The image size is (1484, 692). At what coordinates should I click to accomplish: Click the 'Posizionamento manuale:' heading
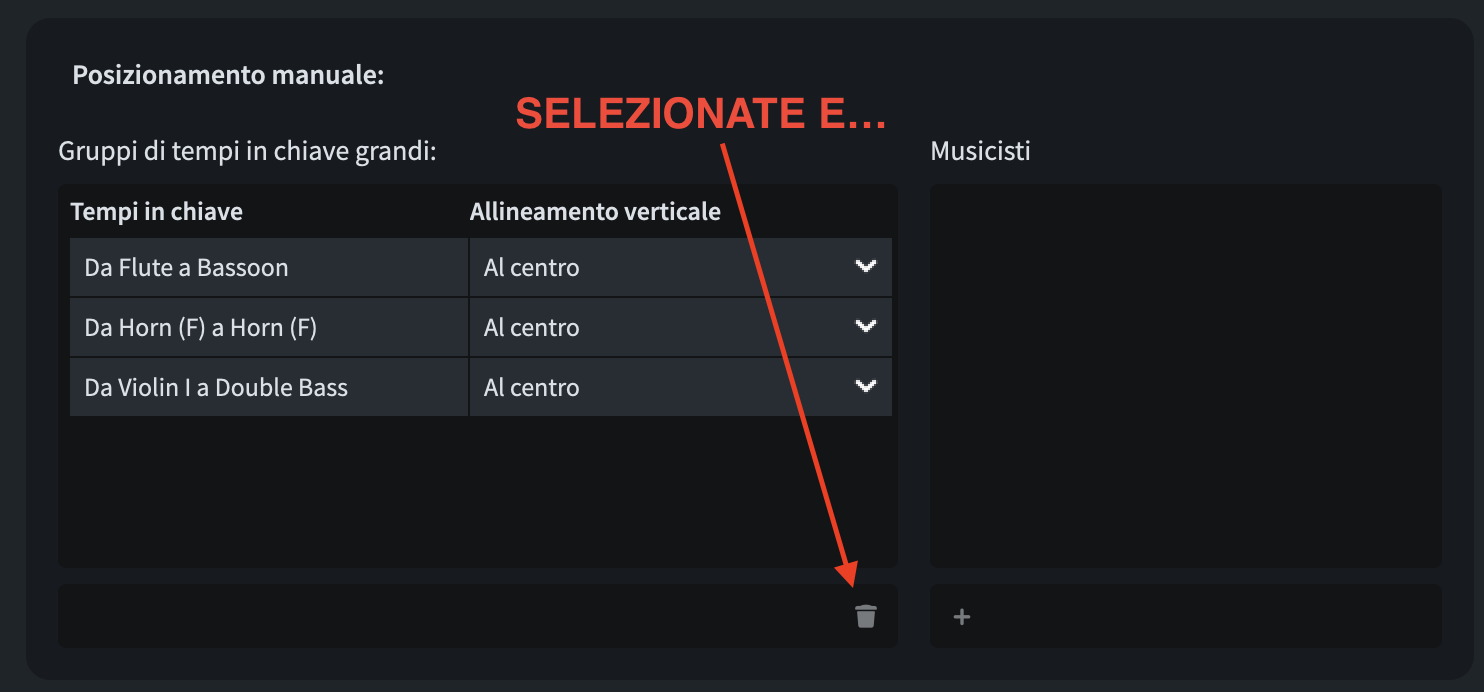[228, 76]
